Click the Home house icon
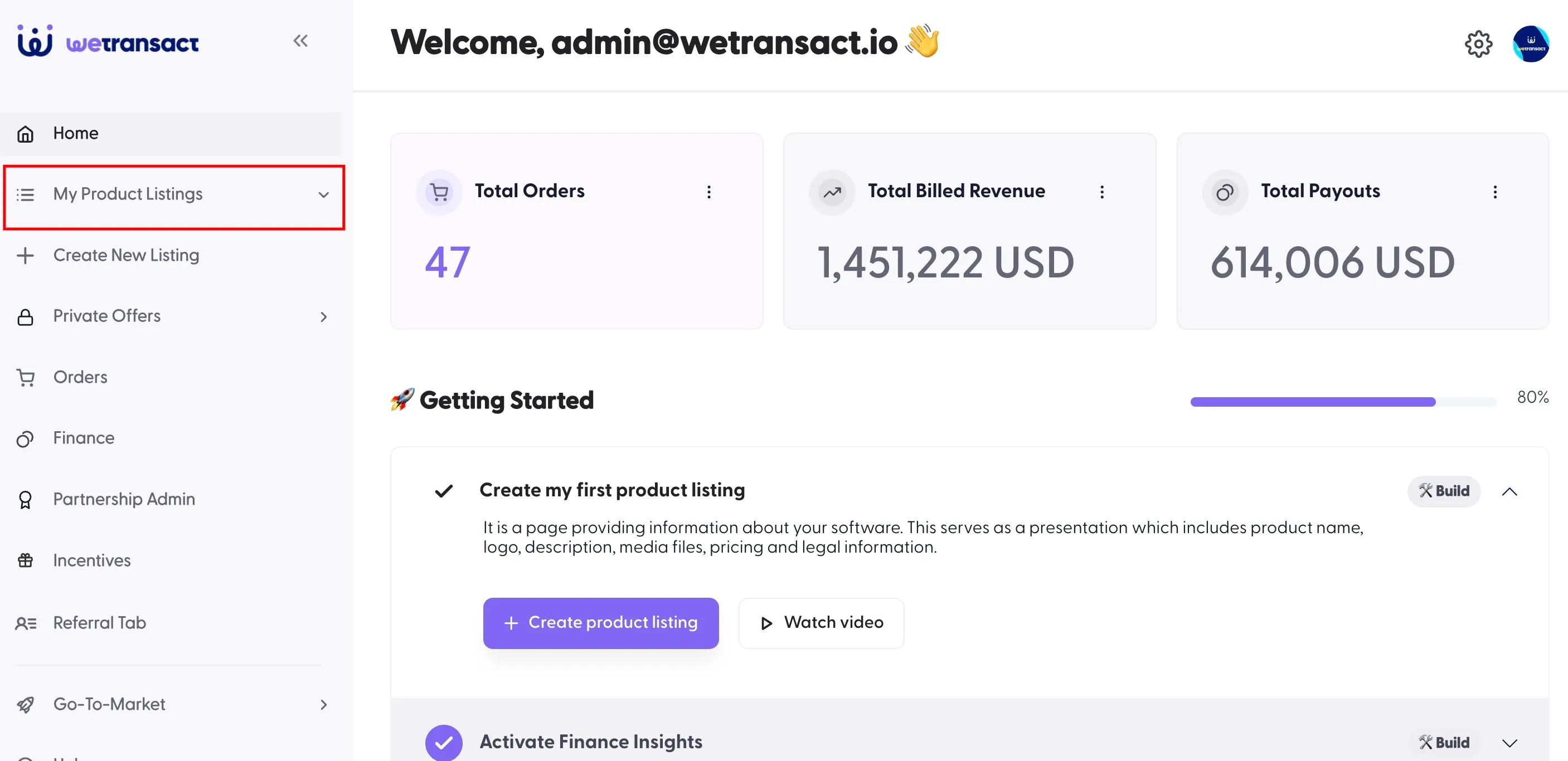 [x=25, y=134]
